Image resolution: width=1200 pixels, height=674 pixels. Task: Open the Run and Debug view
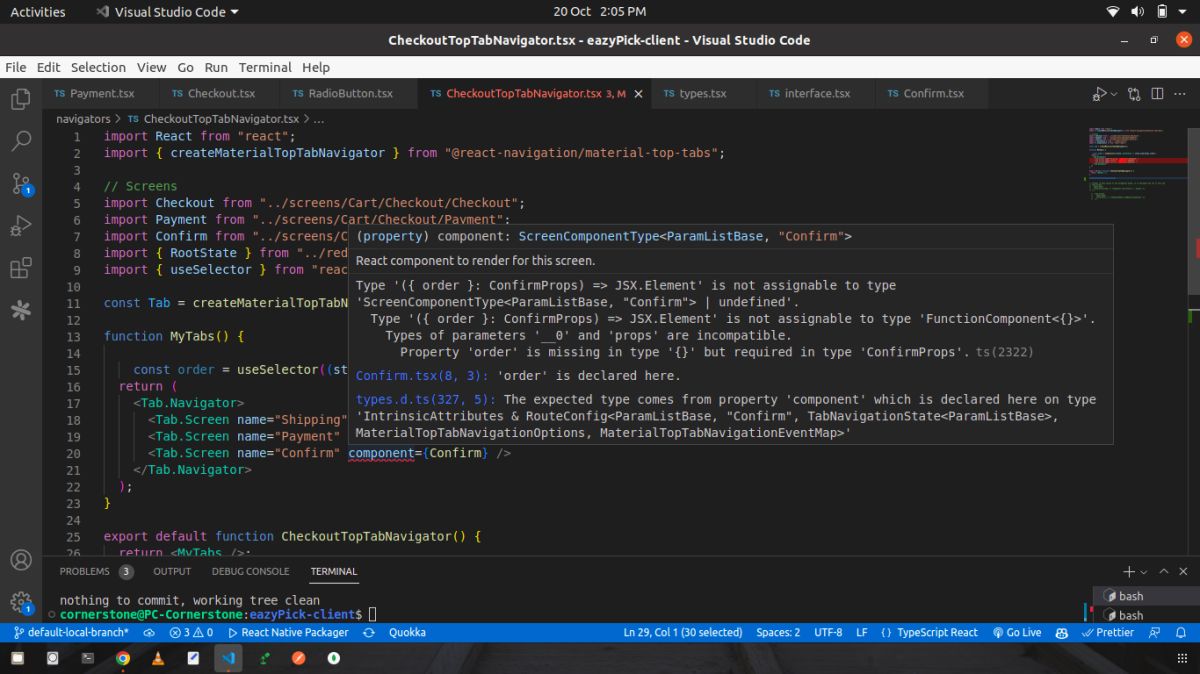click(20, 226)
